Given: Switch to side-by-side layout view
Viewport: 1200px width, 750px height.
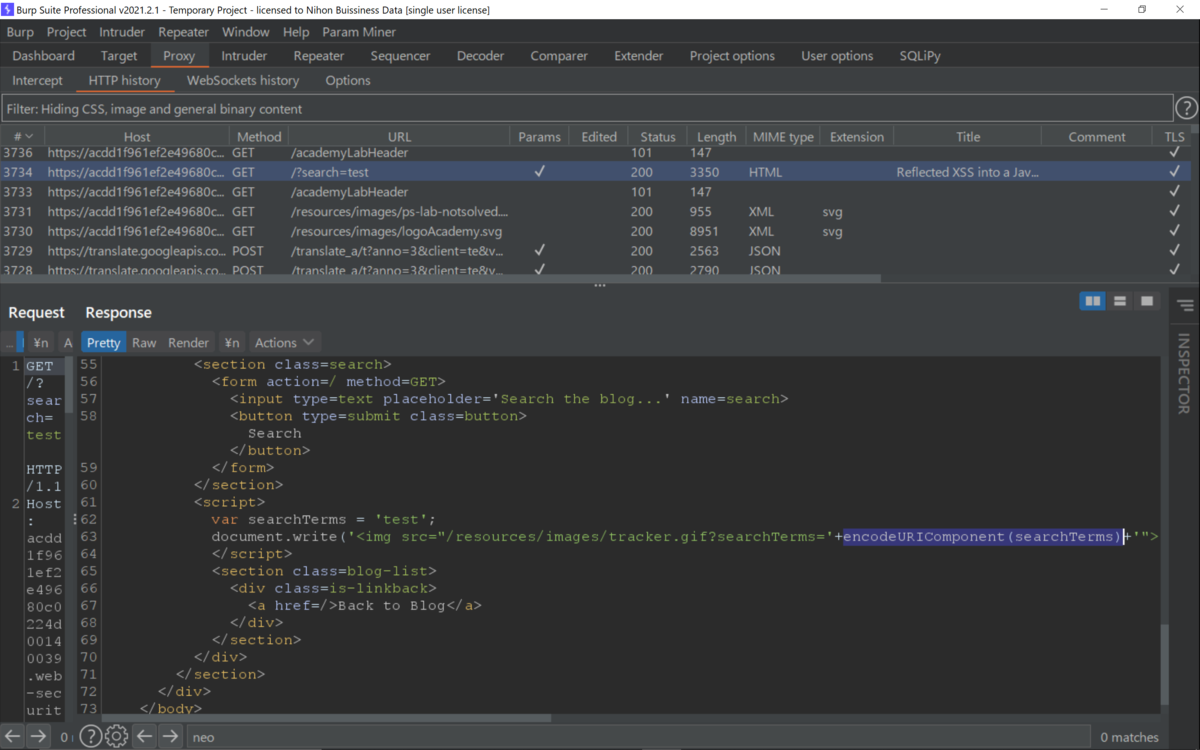Looking at the screenshot, I should [1093, 301].
